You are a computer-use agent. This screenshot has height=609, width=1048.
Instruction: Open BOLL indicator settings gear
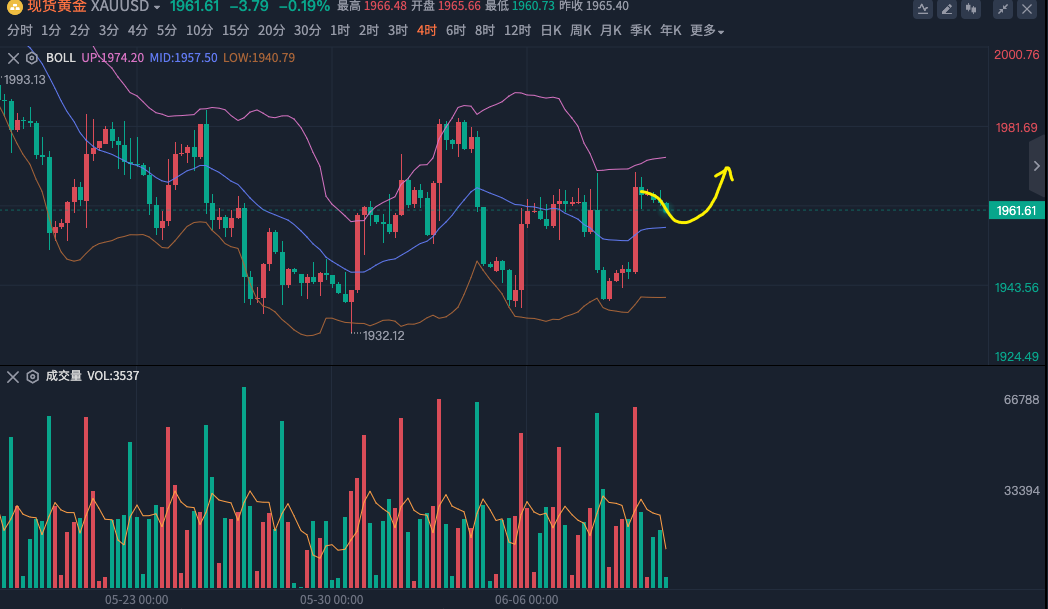tap(31, 58)
